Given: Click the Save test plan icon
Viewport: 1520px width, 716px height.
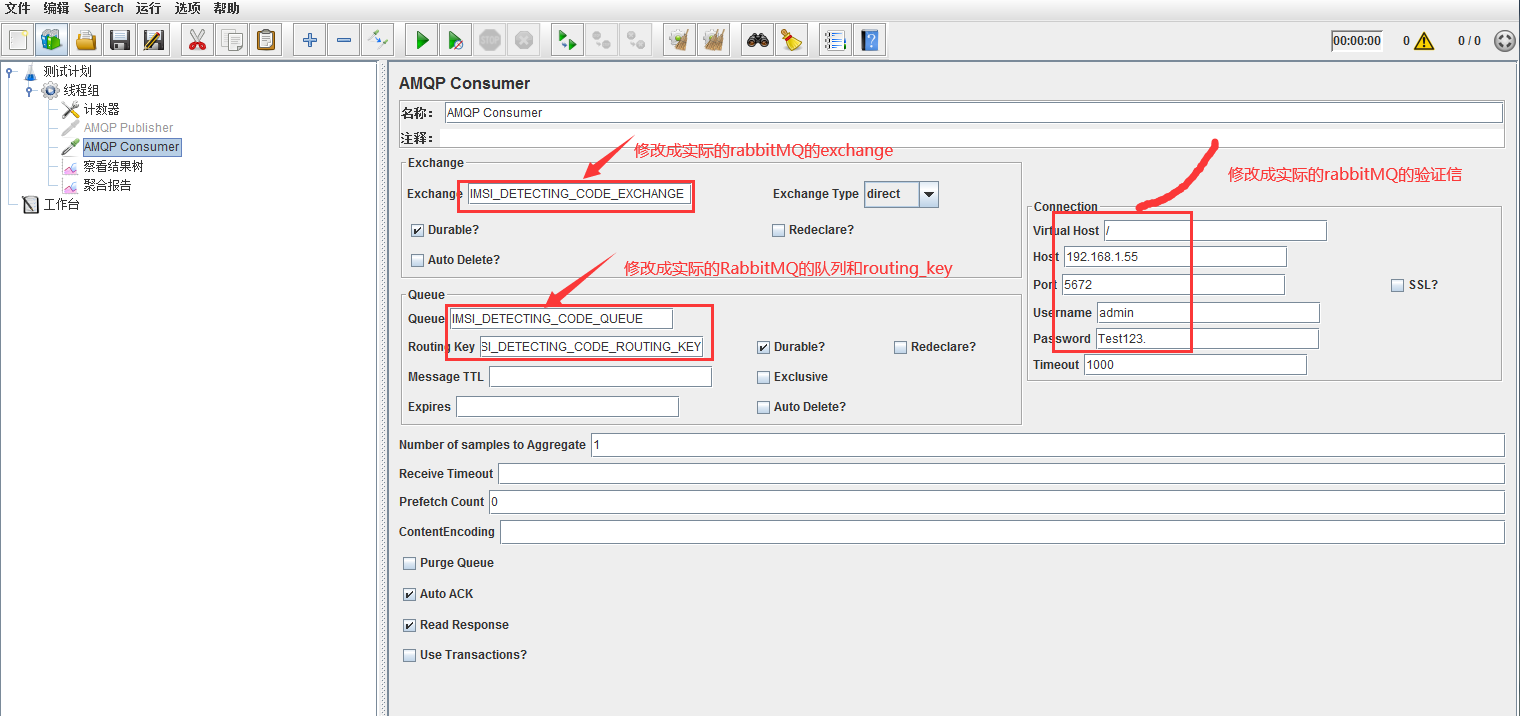Looking at the screenshot, I should point(119,39).
